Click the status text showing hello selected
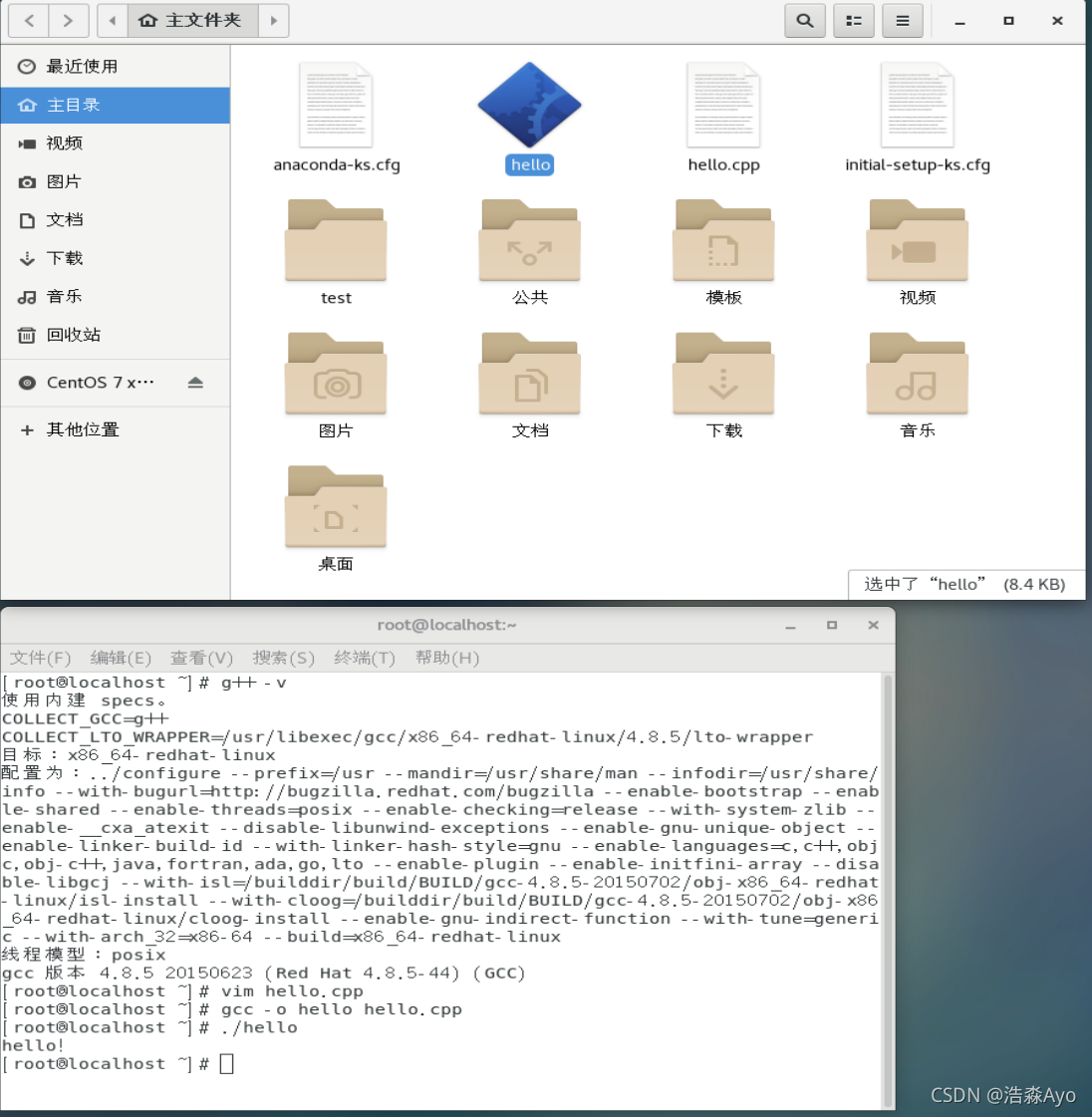This screenshot has width=1092, height=1117. pyautogui.click(x=965, y=584)
